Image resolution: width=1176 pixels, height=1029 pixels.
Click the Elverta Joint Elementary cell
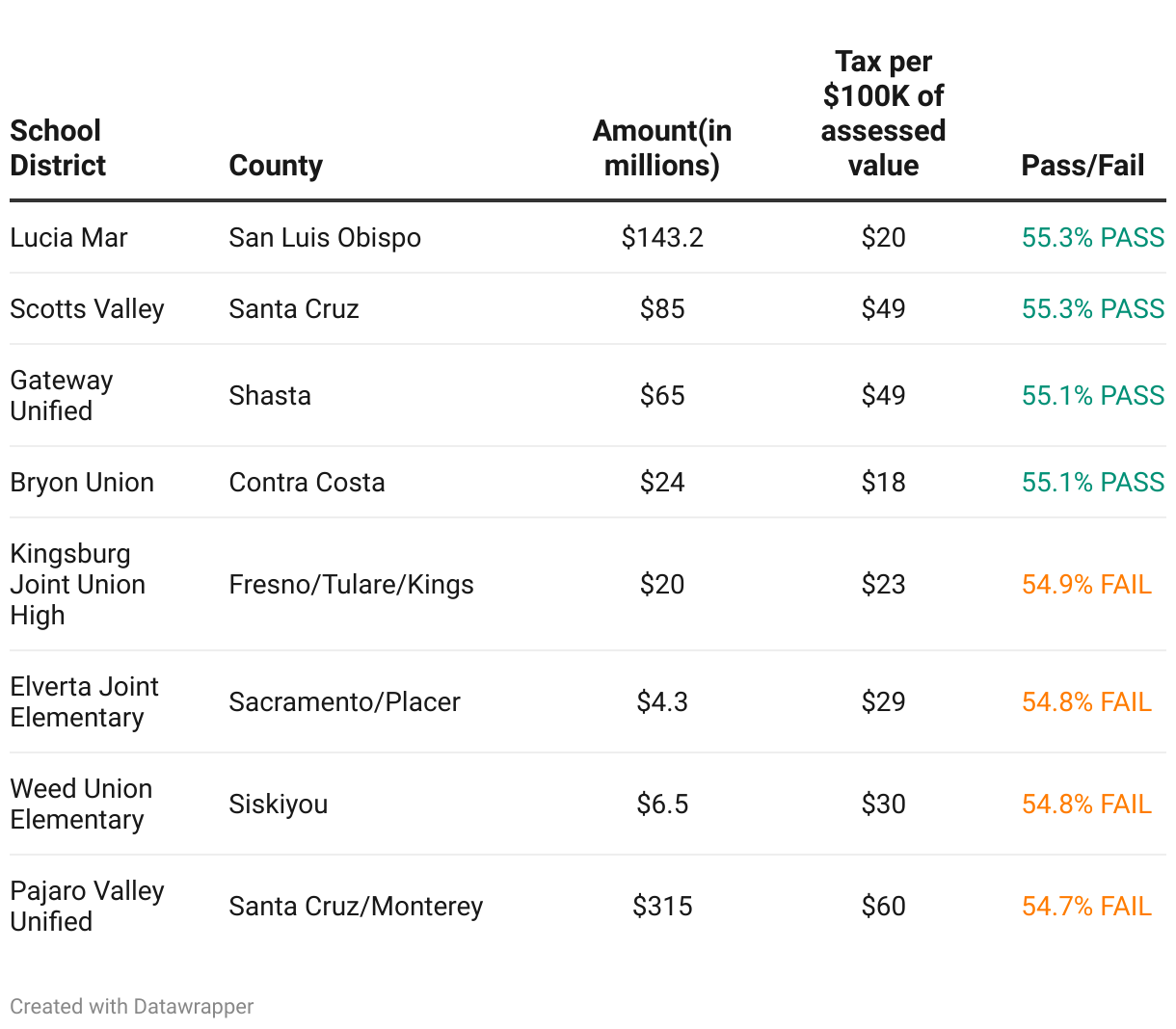(84, 702)
